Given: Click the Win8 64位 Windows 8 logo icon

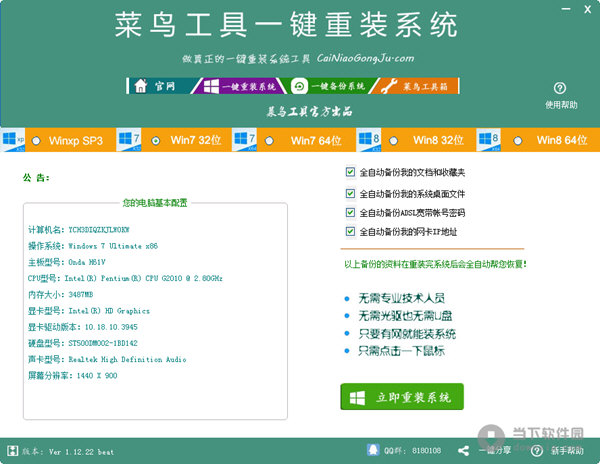Looking at the screenshot, I should (x=489, y=140).
